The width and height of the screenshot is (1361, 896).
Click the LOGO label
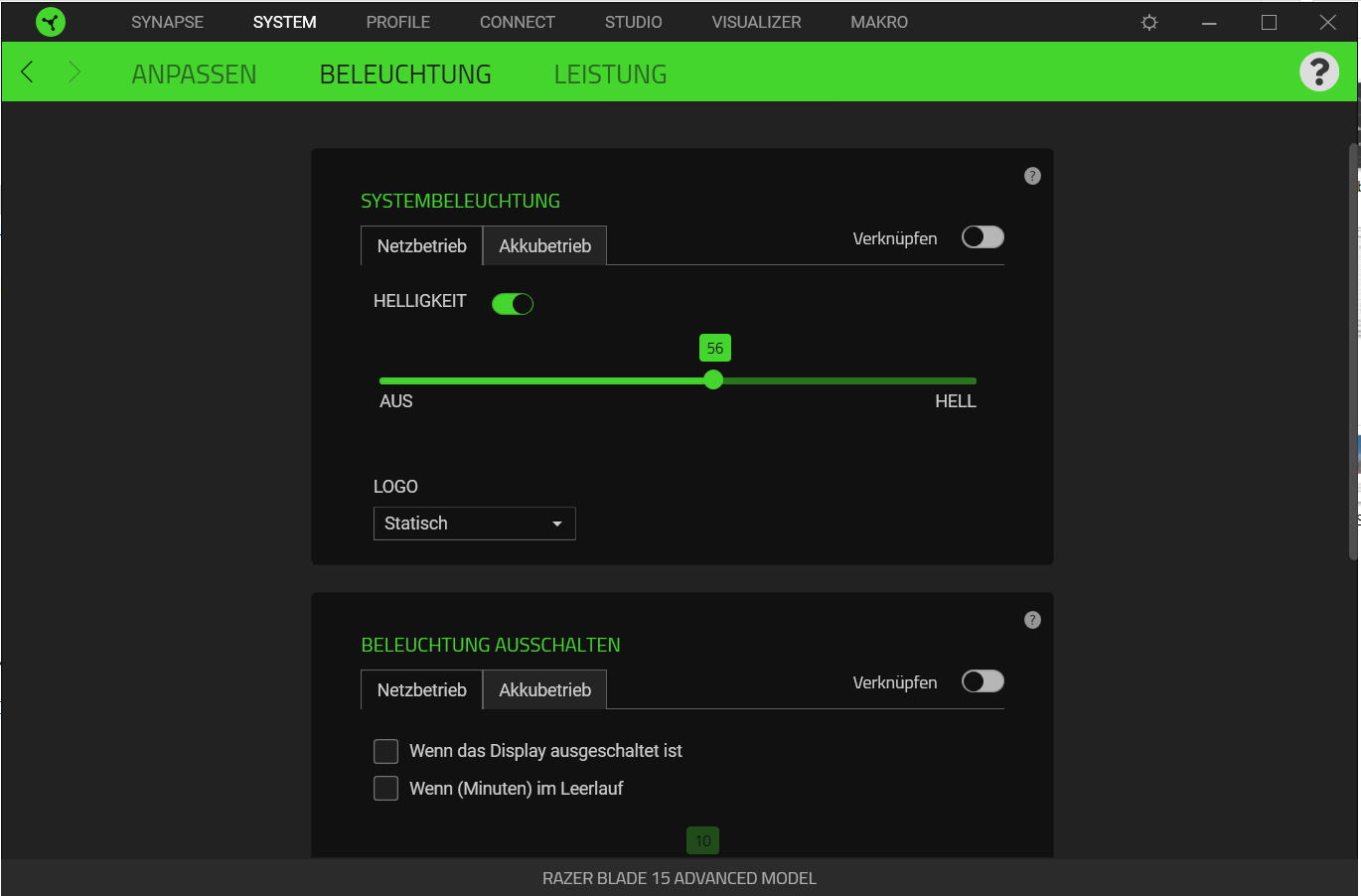(x=395, y=487)
